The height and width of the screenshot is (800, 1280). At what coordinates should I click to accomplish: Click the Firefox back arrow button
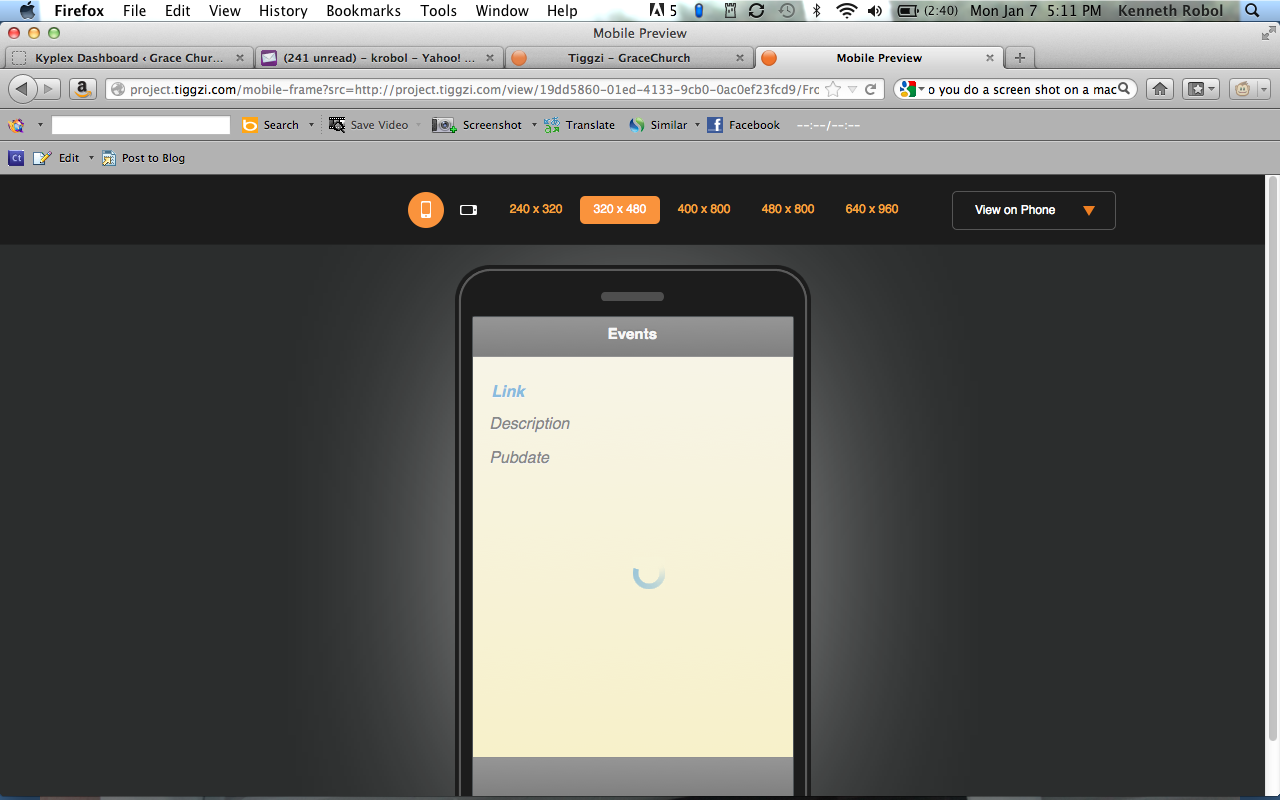click(x=22, y=89)
